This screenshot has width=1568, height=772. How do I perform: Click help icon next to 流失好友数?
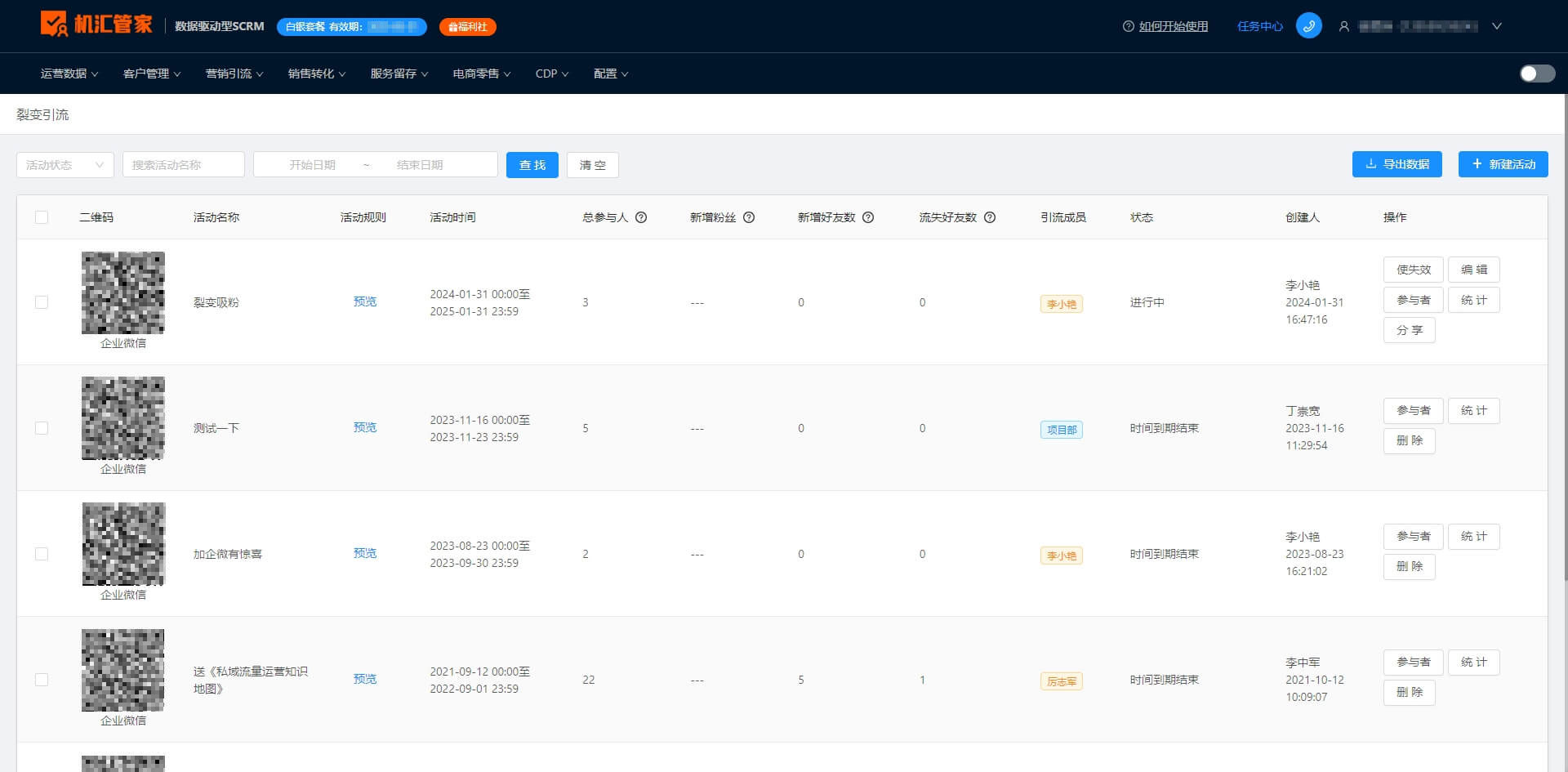pos(990,217)
